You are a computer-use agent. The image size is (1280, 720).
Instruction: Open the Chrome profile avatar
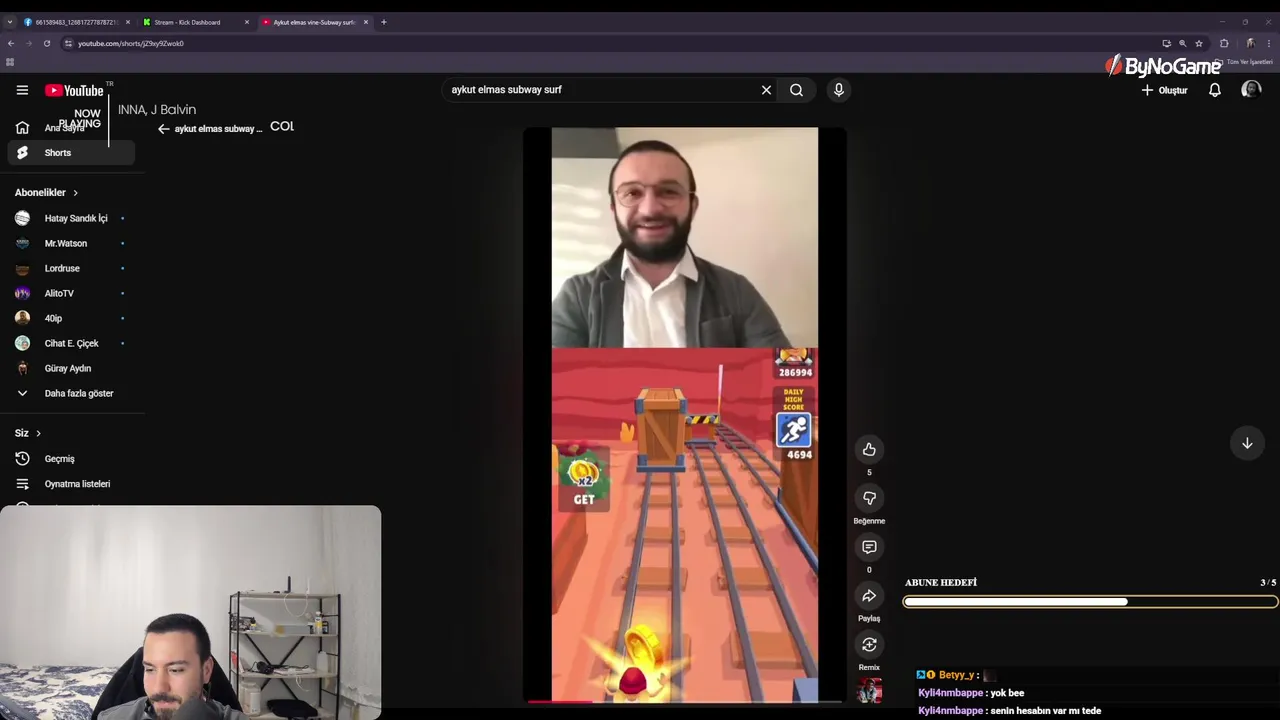[x=1250, y=43]
